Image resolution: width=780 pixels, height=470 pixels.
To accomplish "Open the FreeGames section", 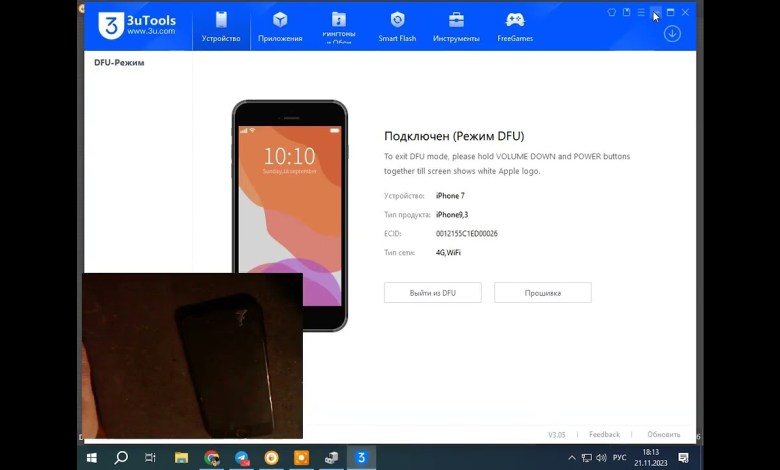I will [x=515, y=26].
